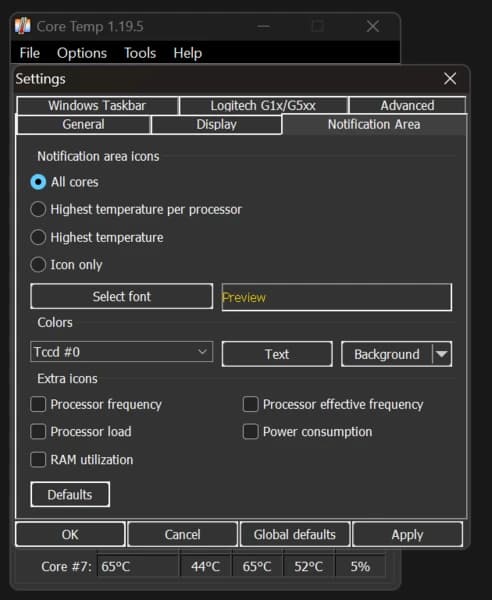Click the font Preview box
492x600 pixels.
point(337,297)
